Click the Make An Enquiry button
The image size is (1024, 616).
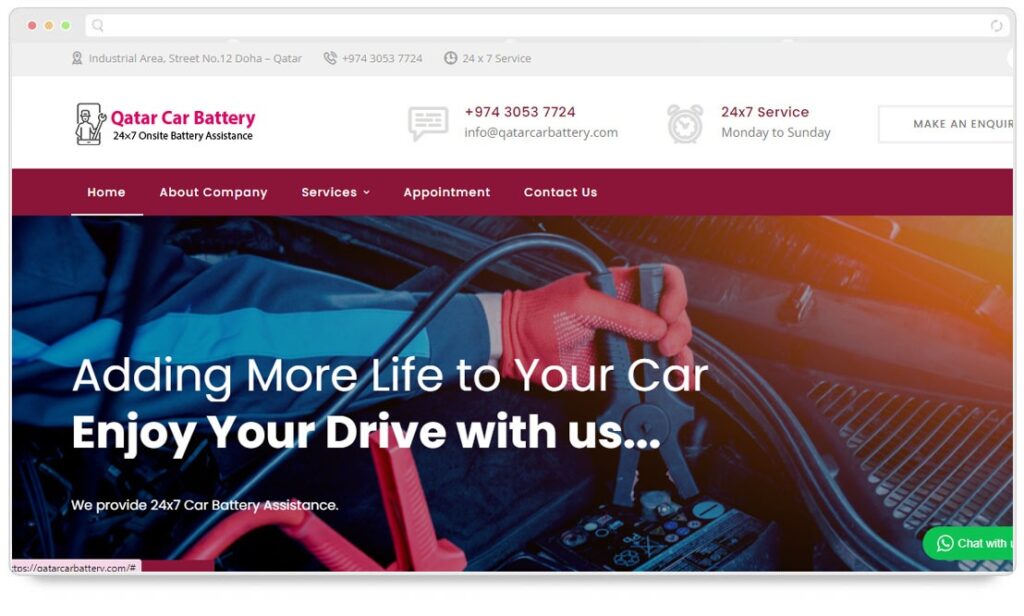click(x=947, y=123)
